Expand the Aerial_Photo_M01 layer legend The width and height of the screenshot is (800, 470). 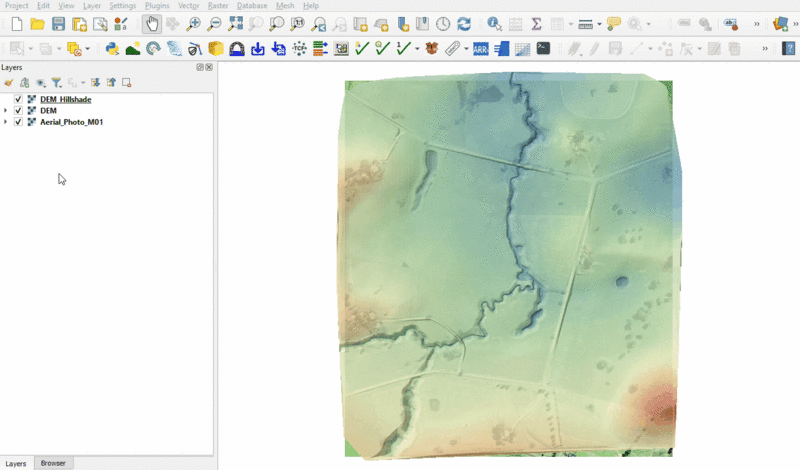(6, 122)
